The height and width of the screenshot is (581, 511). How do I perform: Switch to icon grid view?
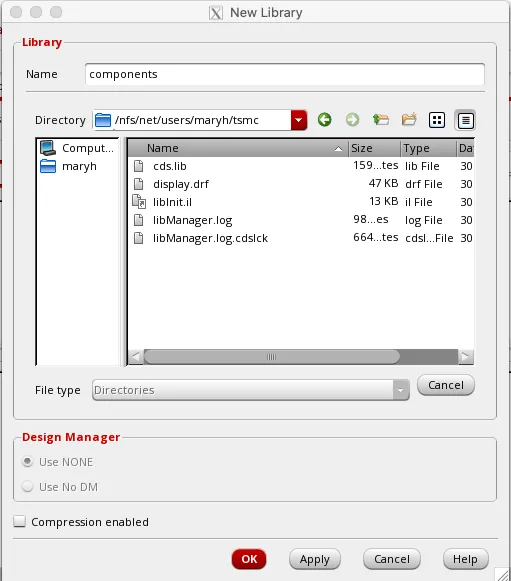pos(437,120)
